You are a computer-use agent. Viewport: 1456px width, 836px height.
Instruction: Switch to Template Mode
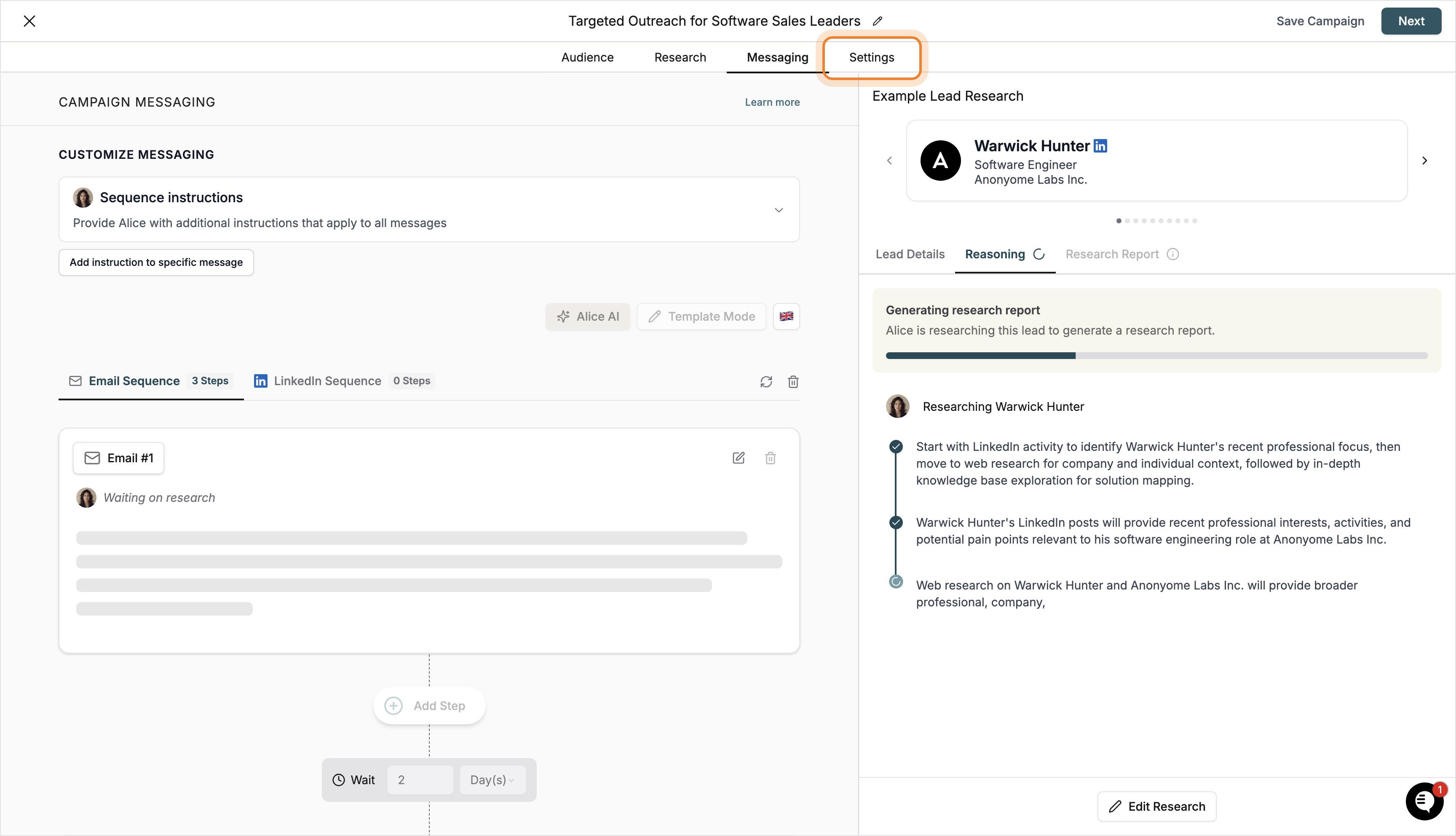point(701,316)
